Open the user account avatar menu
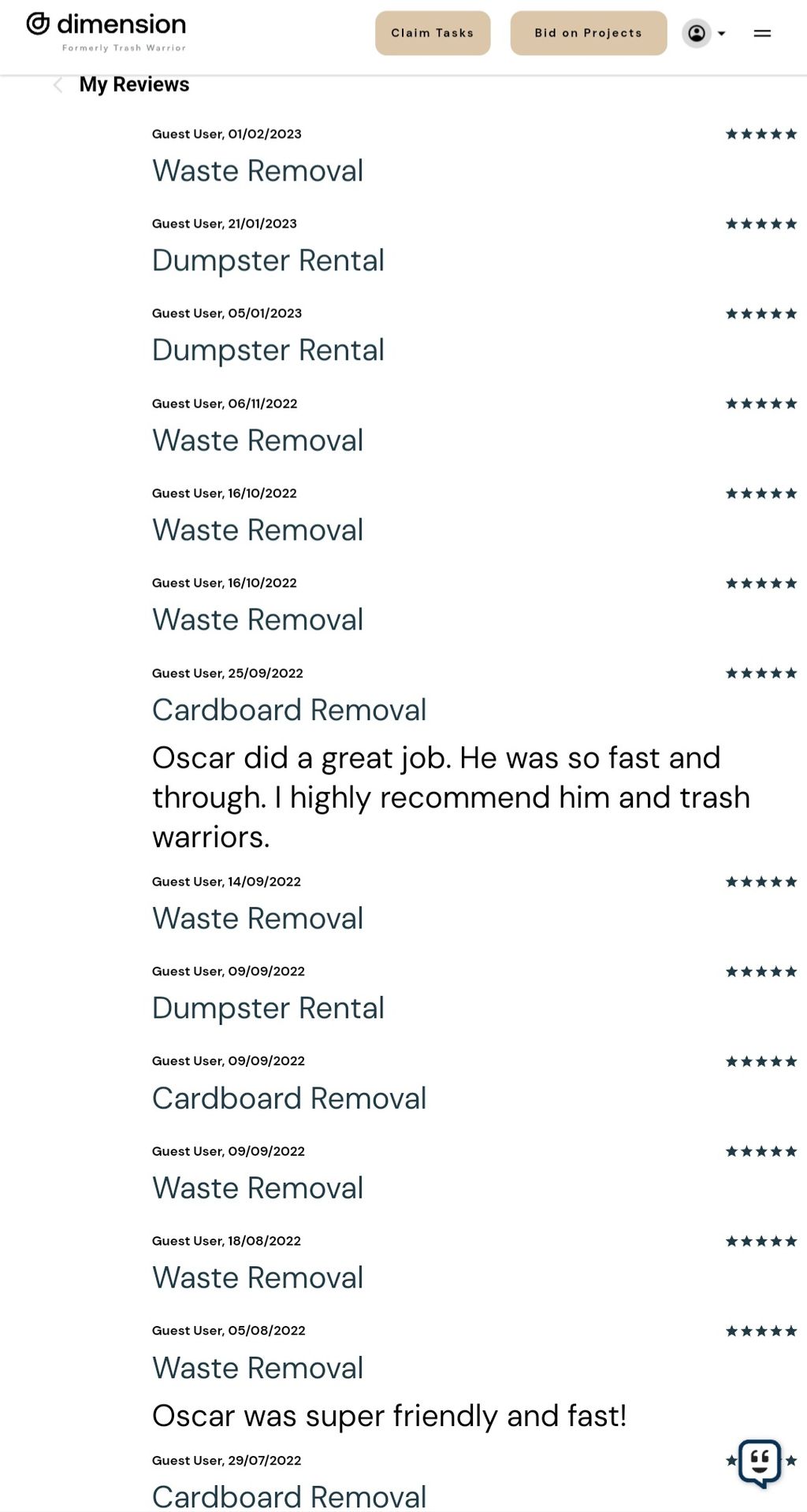The height and width of the screenshot is (1512, 807). click(697, 33)
